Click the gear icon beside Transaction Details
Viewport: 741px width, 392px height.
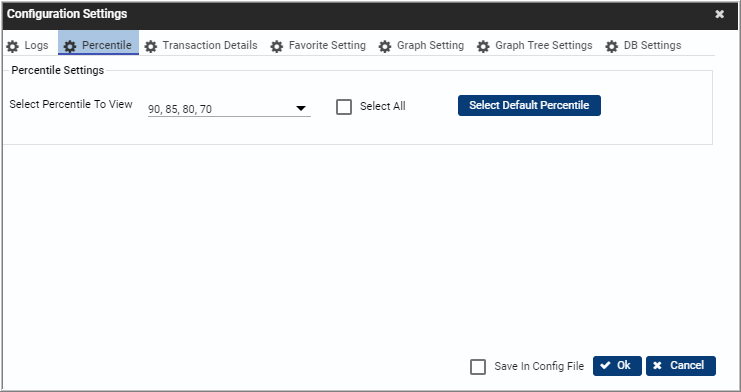click(151, 46)
